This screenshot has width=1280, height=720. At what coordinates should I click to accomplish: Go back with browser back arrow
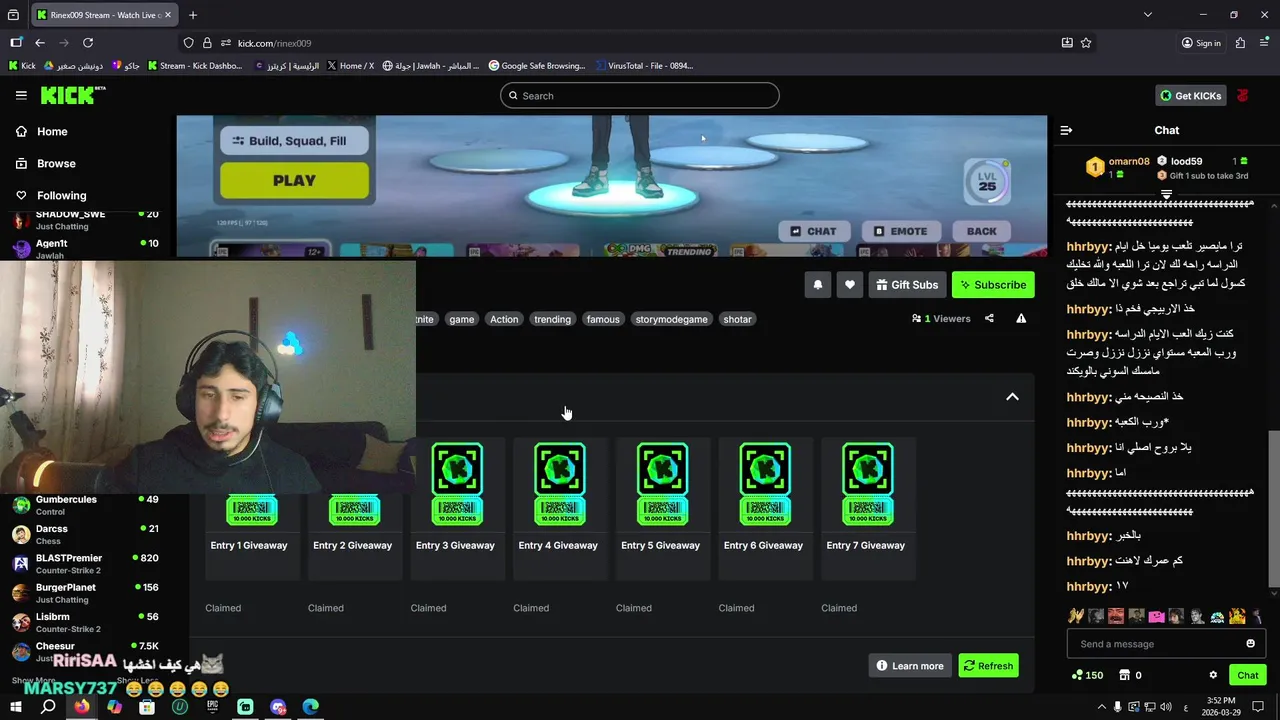click(x=40, y=43)
